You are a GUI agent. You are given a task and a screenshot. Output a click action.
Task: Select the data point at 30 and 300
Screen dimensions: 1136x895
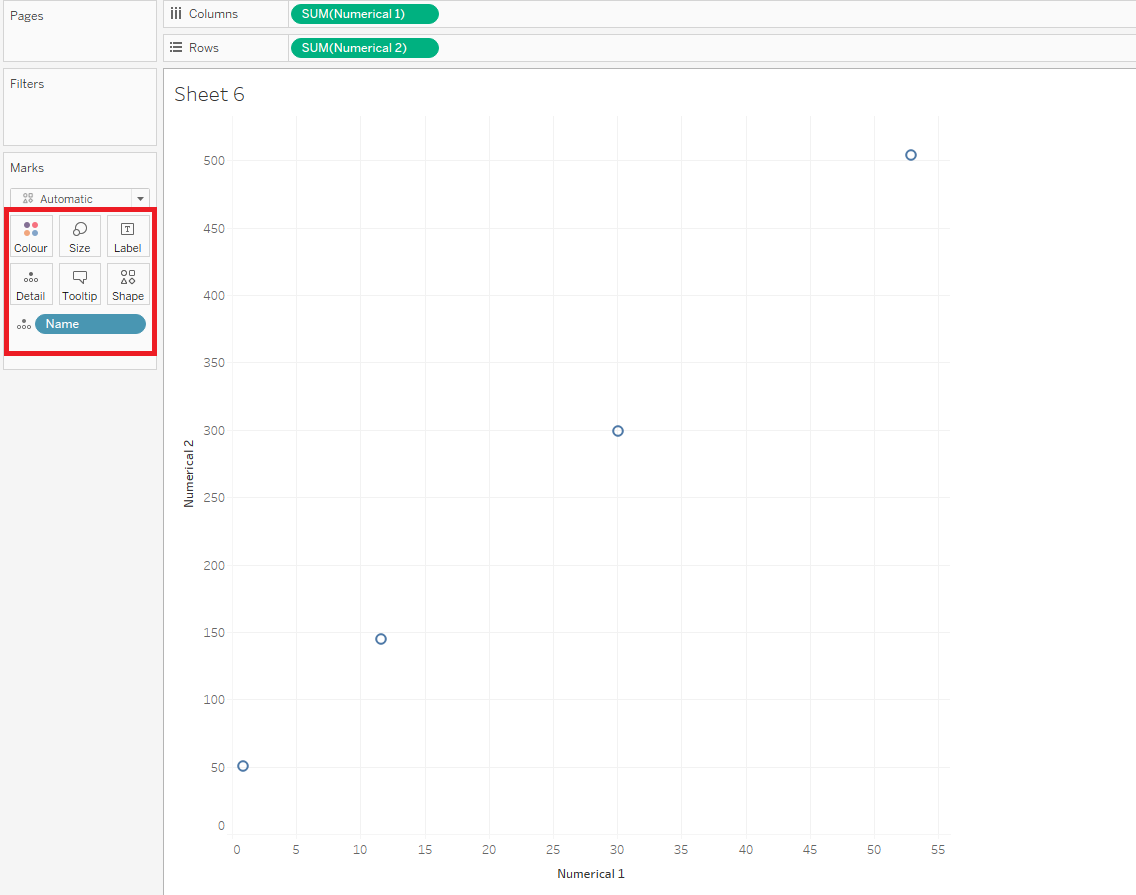[617, 431]
